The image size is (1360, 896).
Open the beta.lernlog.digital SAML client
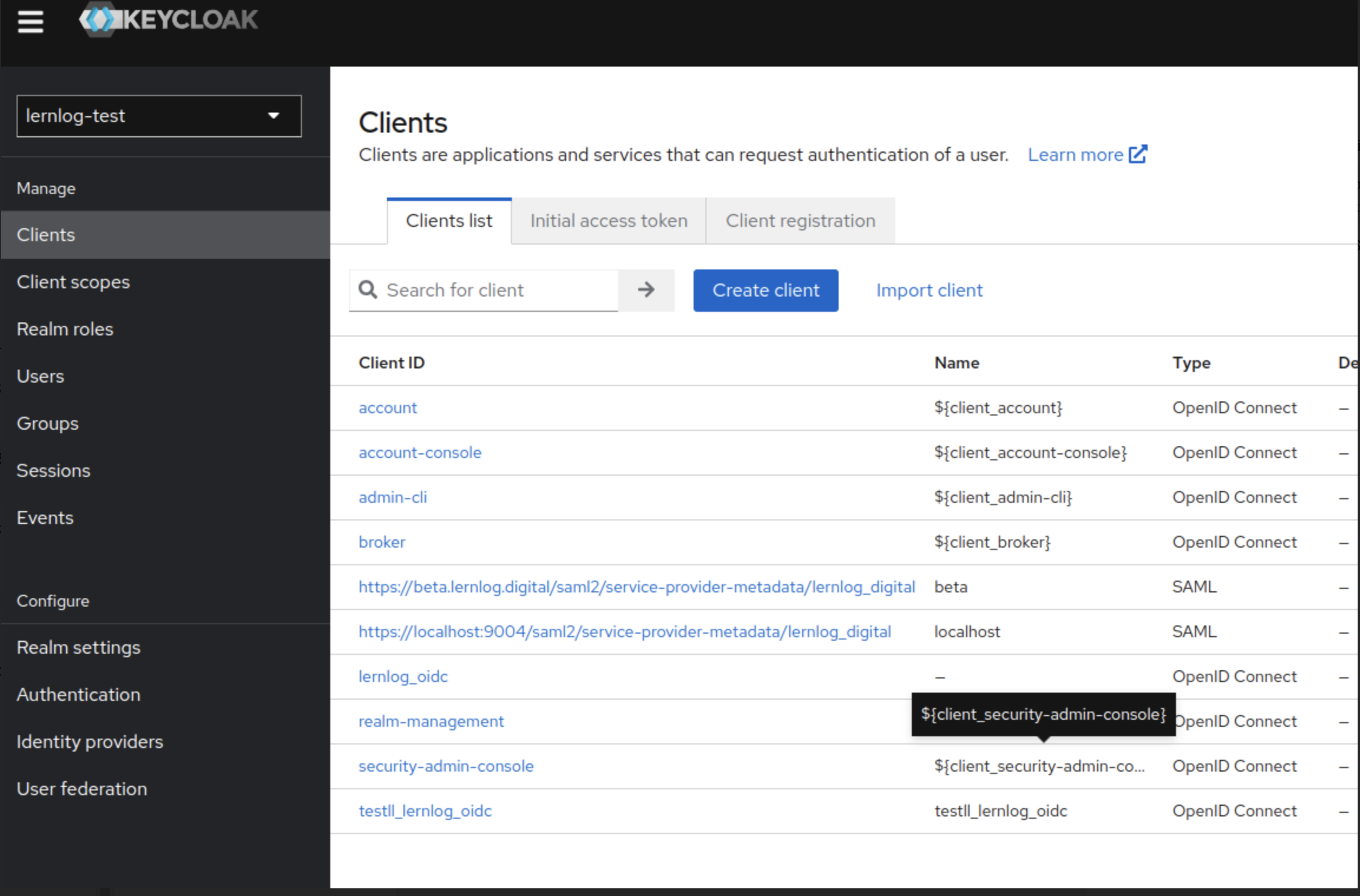click(636, 587)
